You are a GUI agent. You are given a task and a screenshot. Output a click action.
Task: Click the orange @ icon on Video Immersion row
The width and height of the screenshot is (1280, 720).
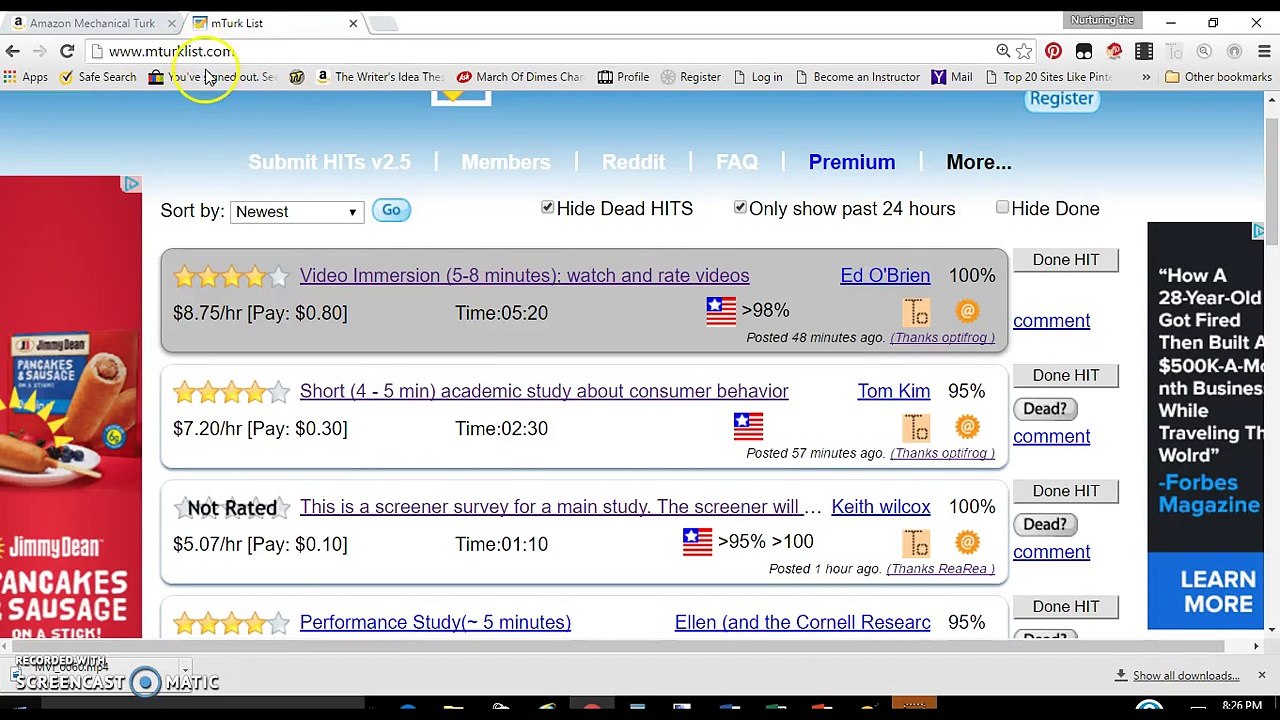pos(967,312)
